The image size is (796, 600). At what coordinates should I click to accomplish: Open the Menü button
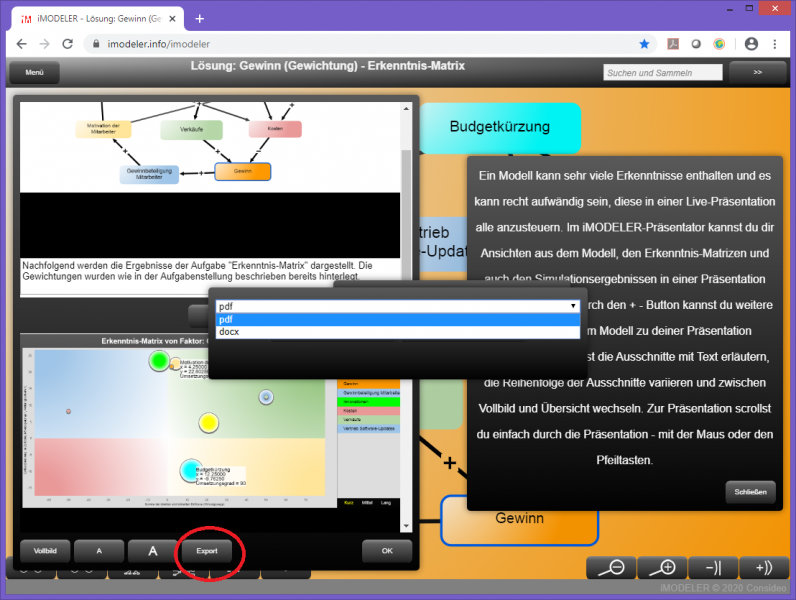(35, 73)
